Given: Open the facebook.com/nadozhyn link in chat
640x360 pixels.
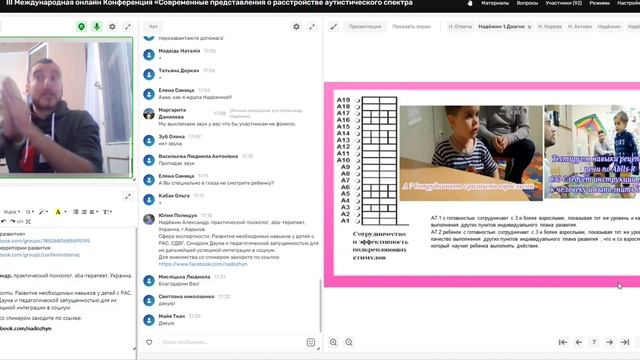Looking at the screenshot, I should pos(203,264).
